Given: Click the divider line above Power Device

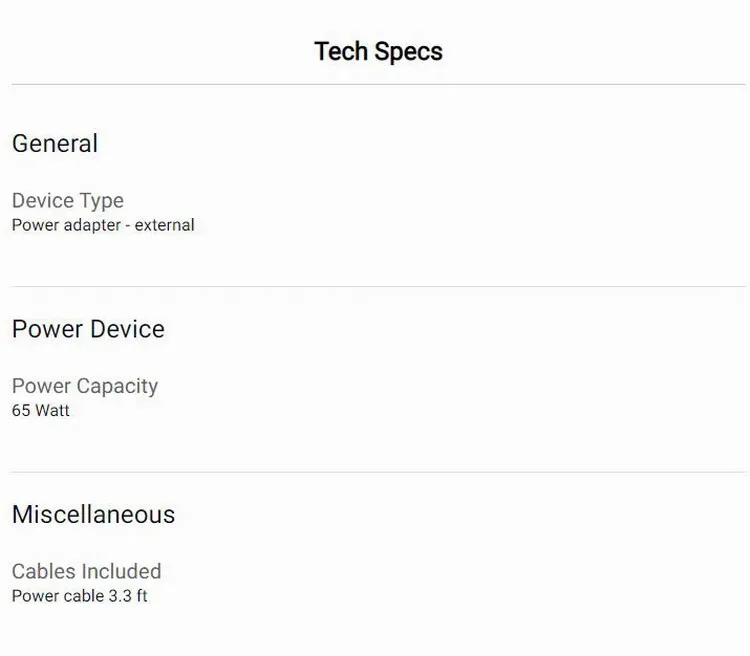Looking at the screenshot, I should [x=378, y=287].
